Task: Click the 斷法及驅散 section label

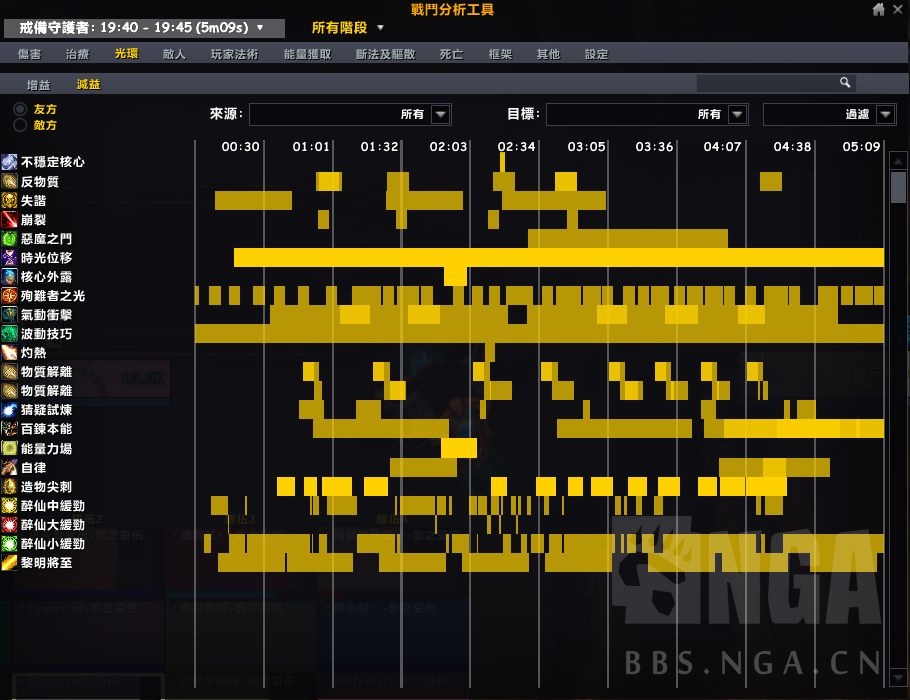Action: [x=384, y=54]
